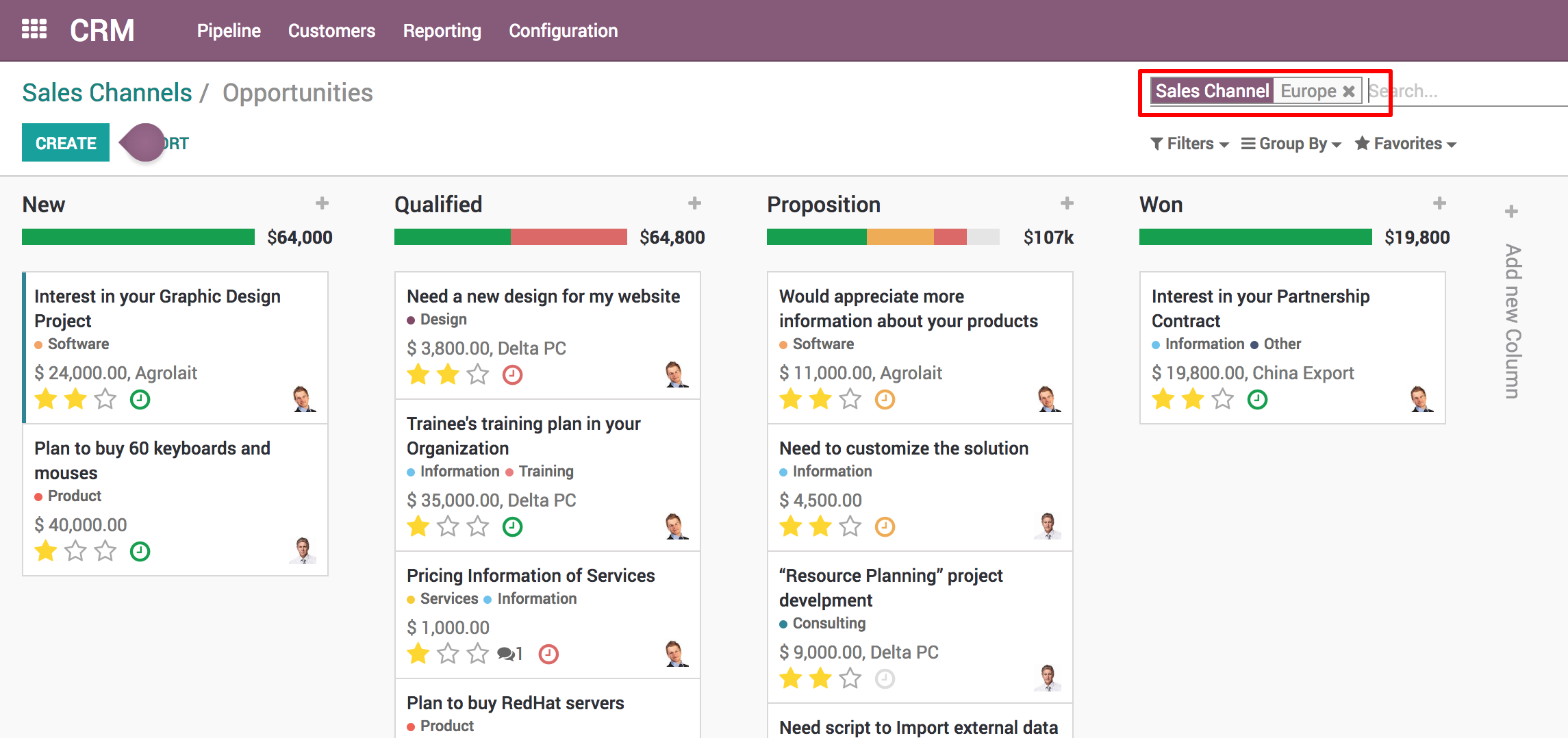Open orange activity clock on customize solution card
1568x738 pixels.
885,527
